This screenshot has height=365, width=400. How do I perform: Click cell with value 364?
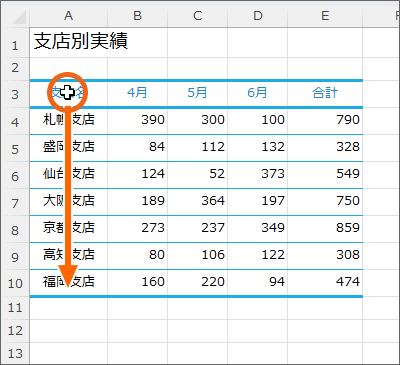[x=198, y=202]
